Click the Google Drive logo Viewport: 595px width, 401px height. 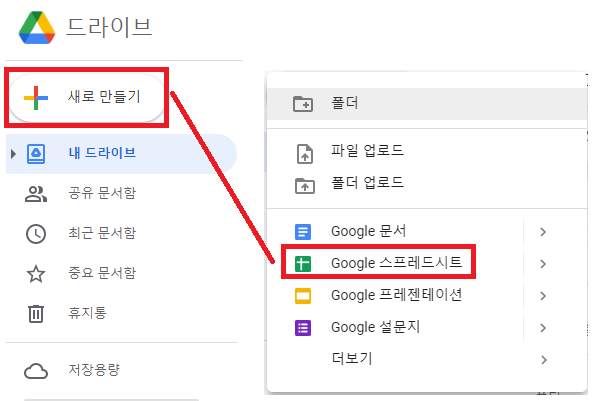(x=37, y=28)
